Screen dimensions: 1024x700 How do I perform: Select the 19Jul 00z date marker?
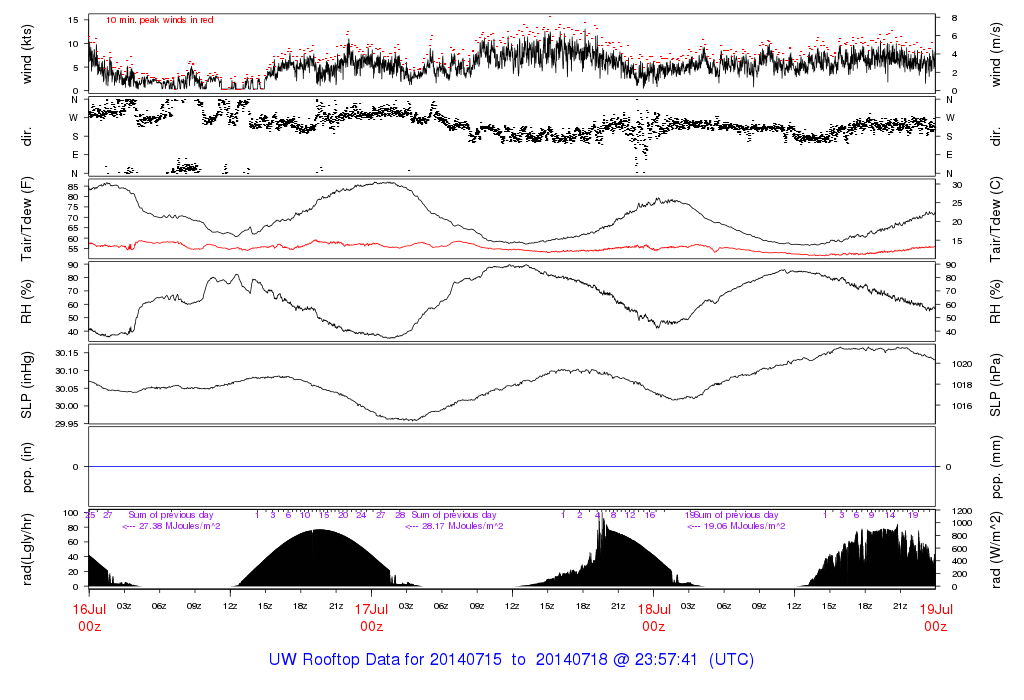click(935, 616)
